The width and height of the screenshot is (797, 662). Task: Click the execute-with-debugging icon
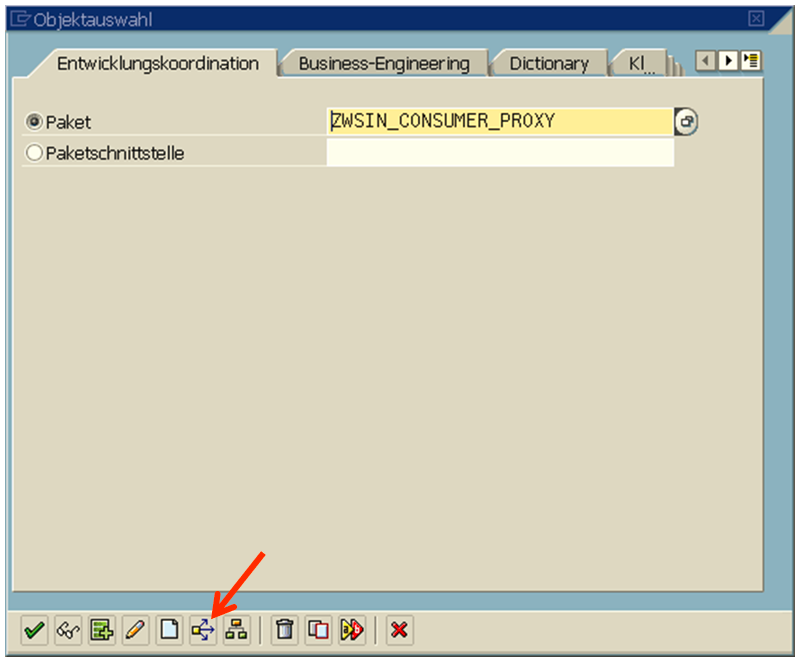point(352,630)
